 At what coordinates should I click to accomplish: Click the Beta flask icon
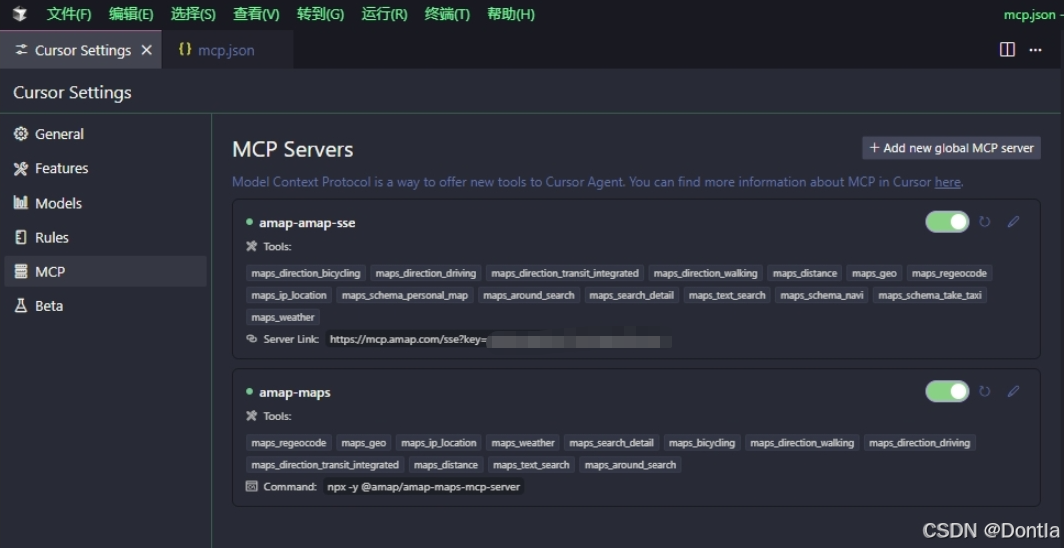click(x=21, y=305)
